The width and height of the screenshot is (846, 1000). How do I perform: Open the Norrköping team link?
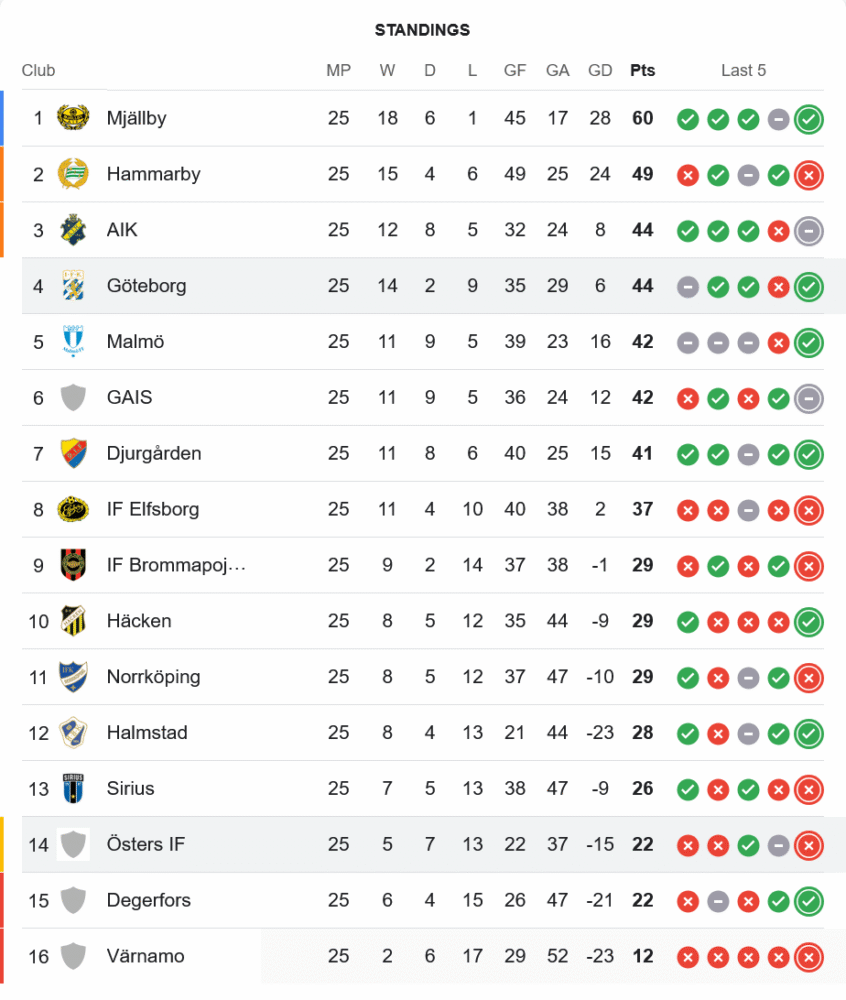coord(153,677)
